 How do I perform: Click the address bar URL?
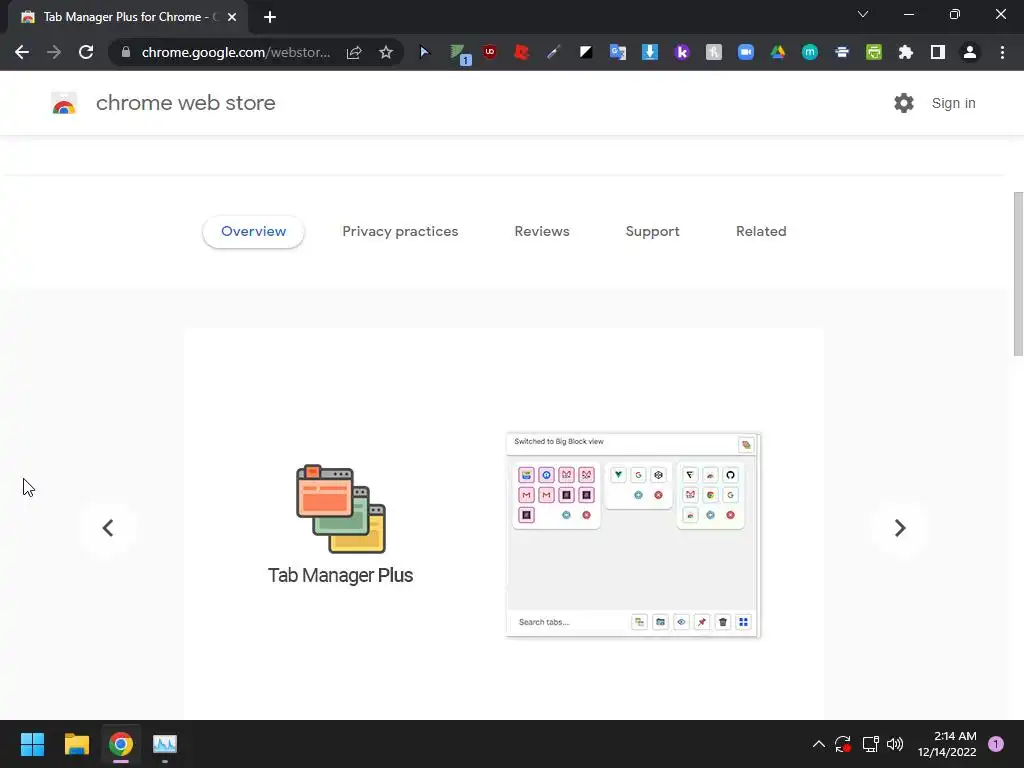pyautogui.click(x=236, y=52)
